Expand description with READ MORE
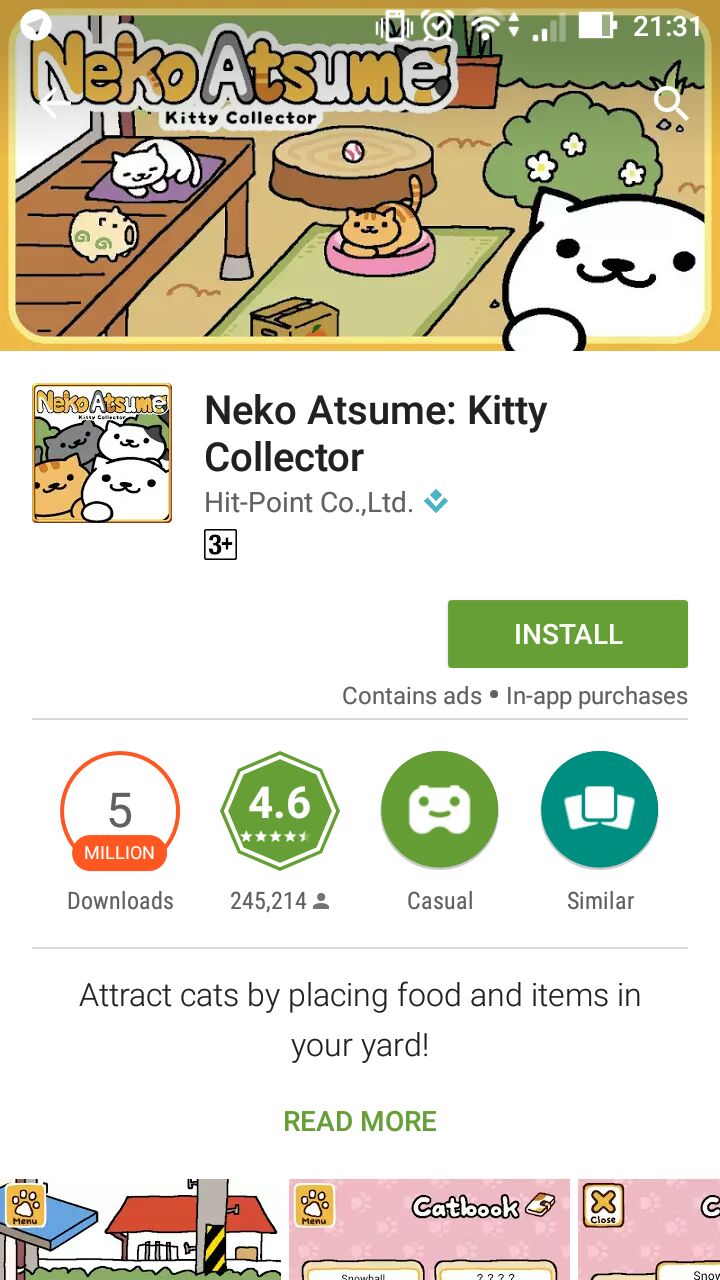Image resolution: width=720 pixels, height=1280 pixels. tap(360, 1121)
